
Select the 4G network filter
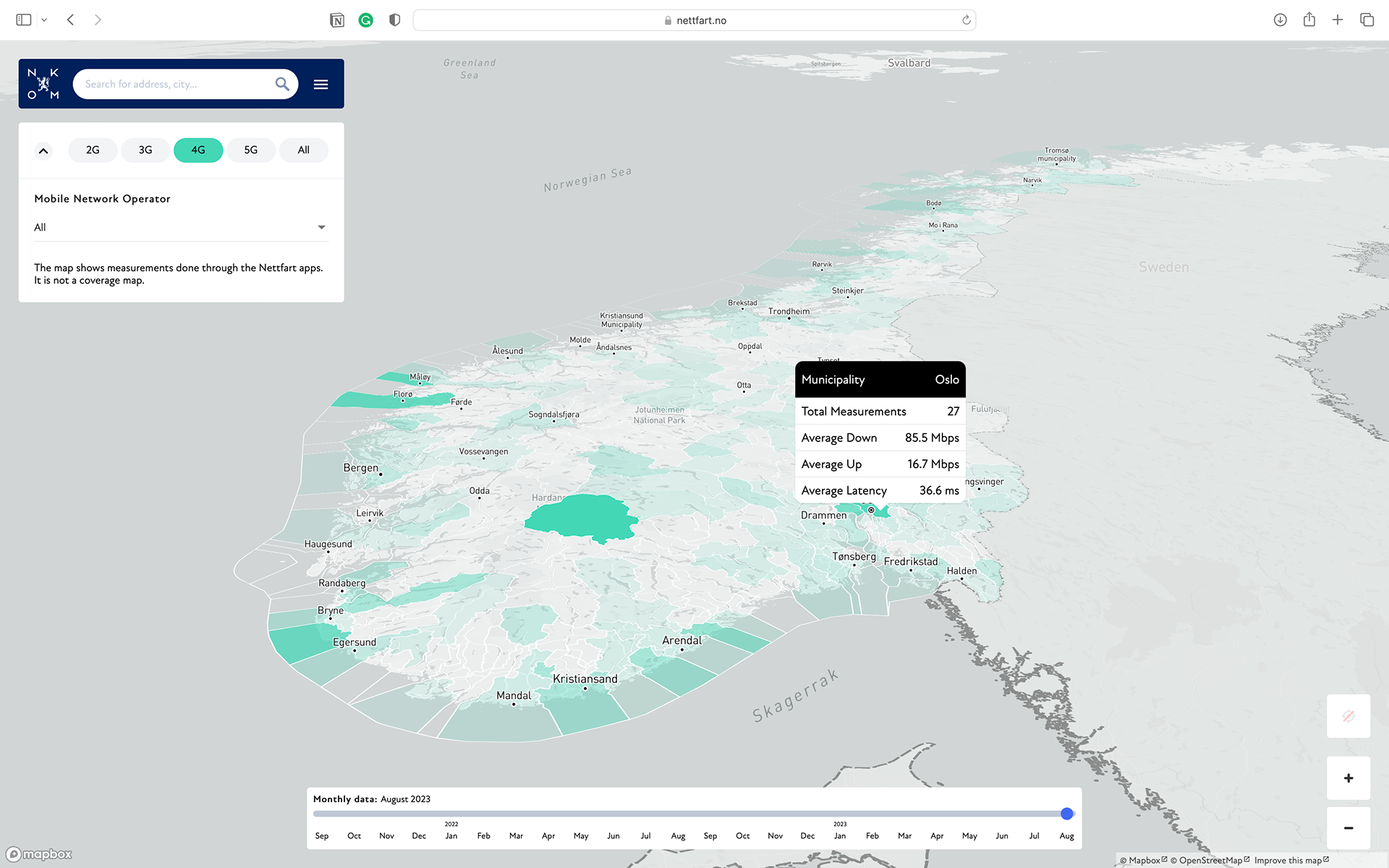(198, 150)
